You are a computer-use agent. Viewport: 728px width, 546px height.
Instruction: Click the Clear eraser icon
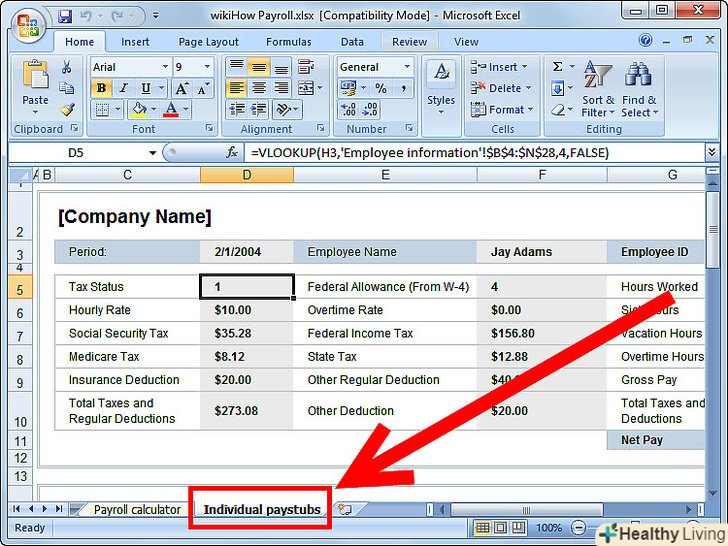pos(558,110)
